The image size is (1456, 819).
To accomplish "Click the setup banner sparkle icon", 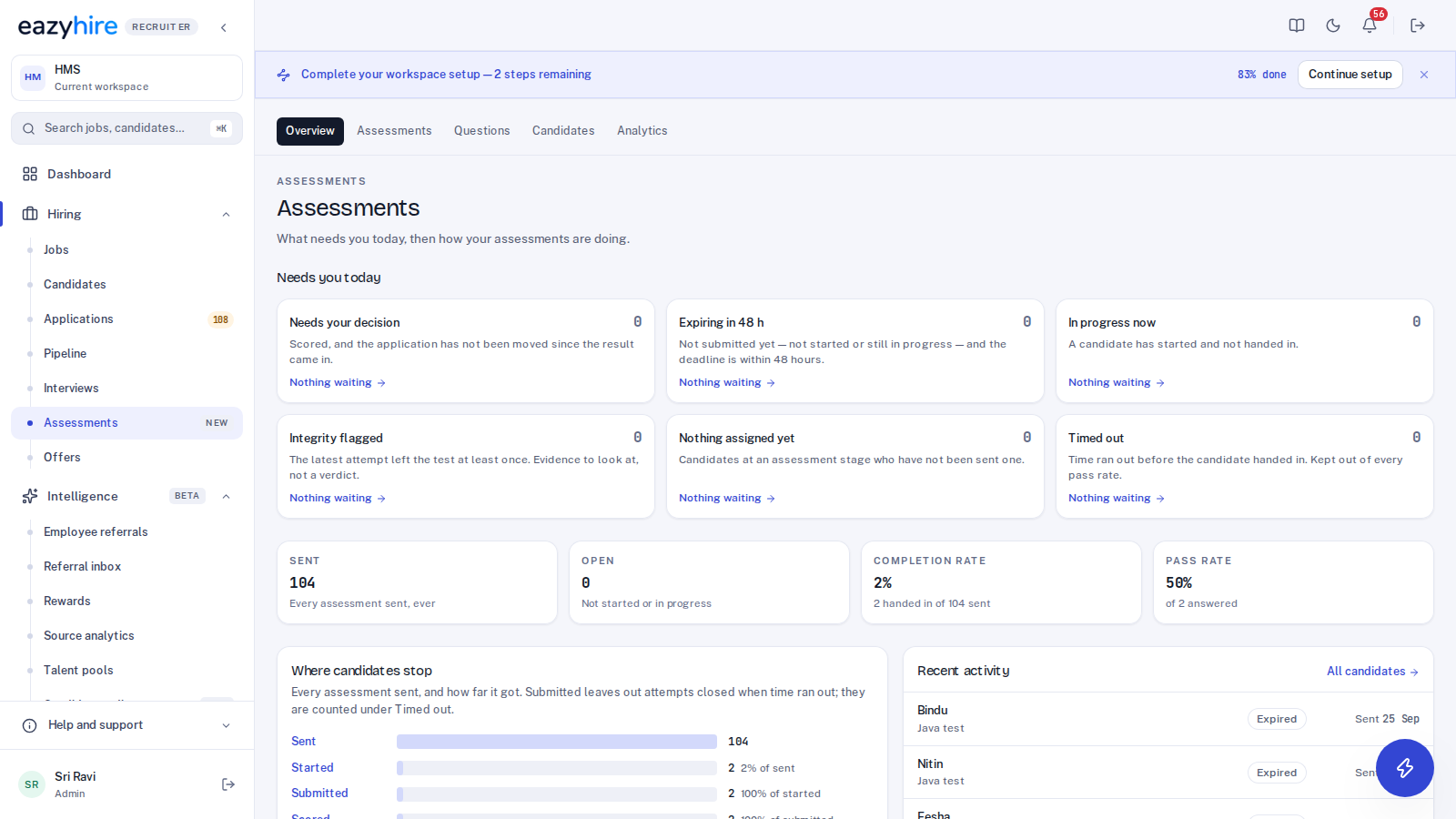I will (284, 75).
